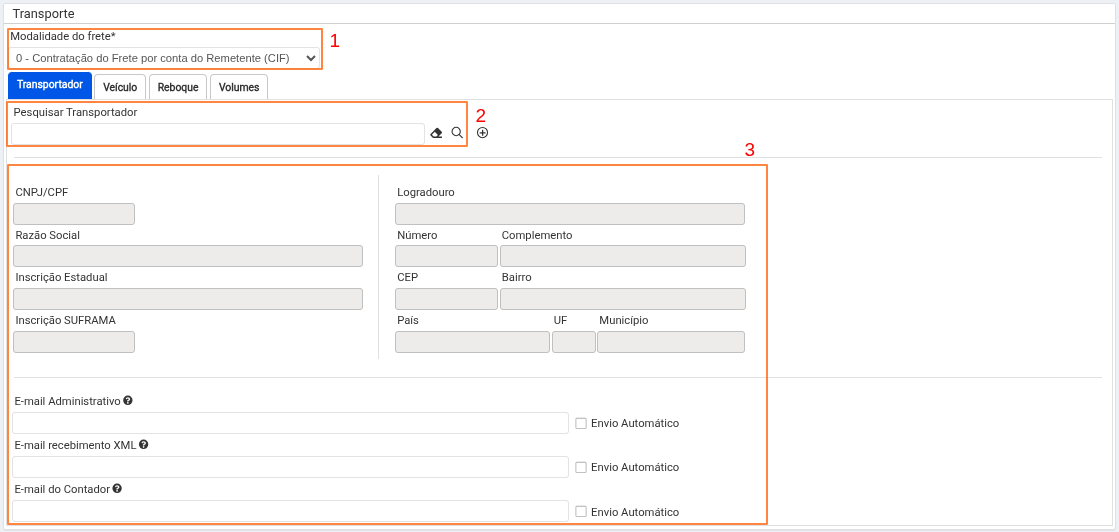Click the eraser icon to clear Transportador search
Screen dimensions: 1119x532
(436, 133)
